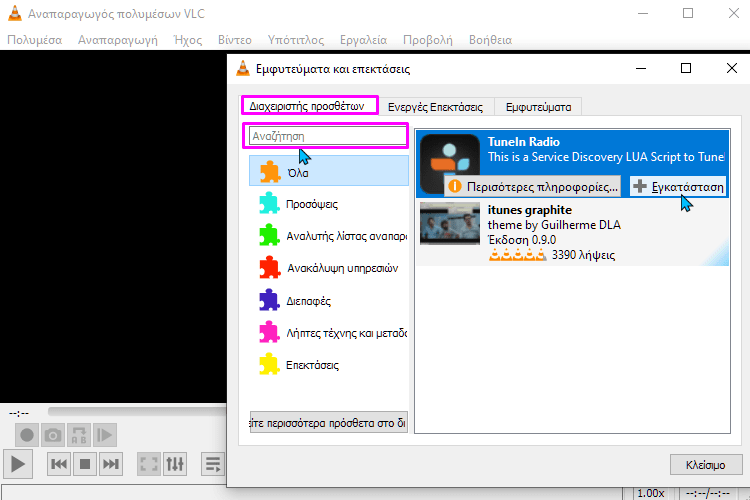Click the --:--/--:-- status bar time
Viewport: 750px width, 500px height.
[x=708, y=493]
